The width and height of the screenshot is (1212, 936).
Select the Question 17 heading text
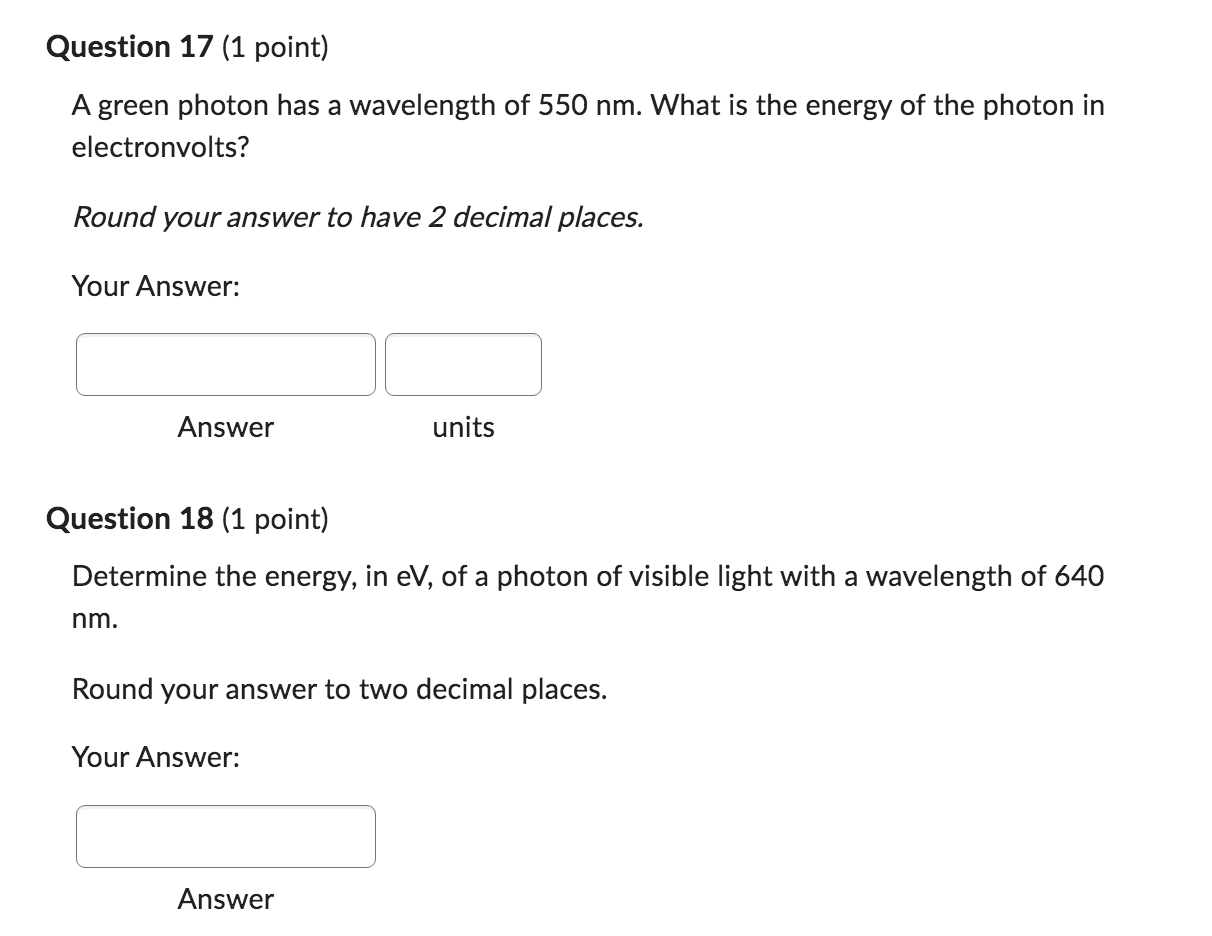point(130,46)
